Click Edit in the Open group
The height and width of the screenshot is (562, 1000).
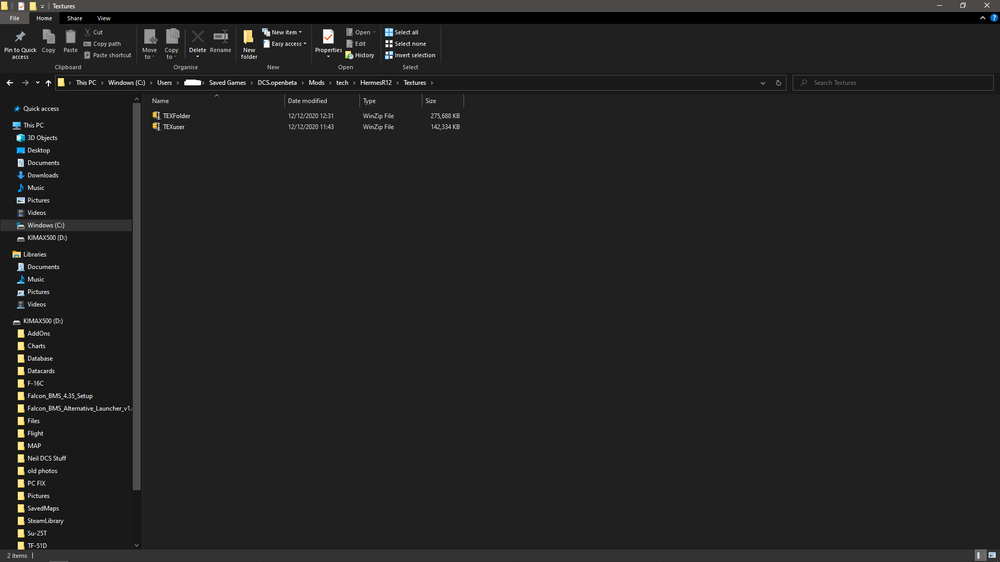coord(356,44)
